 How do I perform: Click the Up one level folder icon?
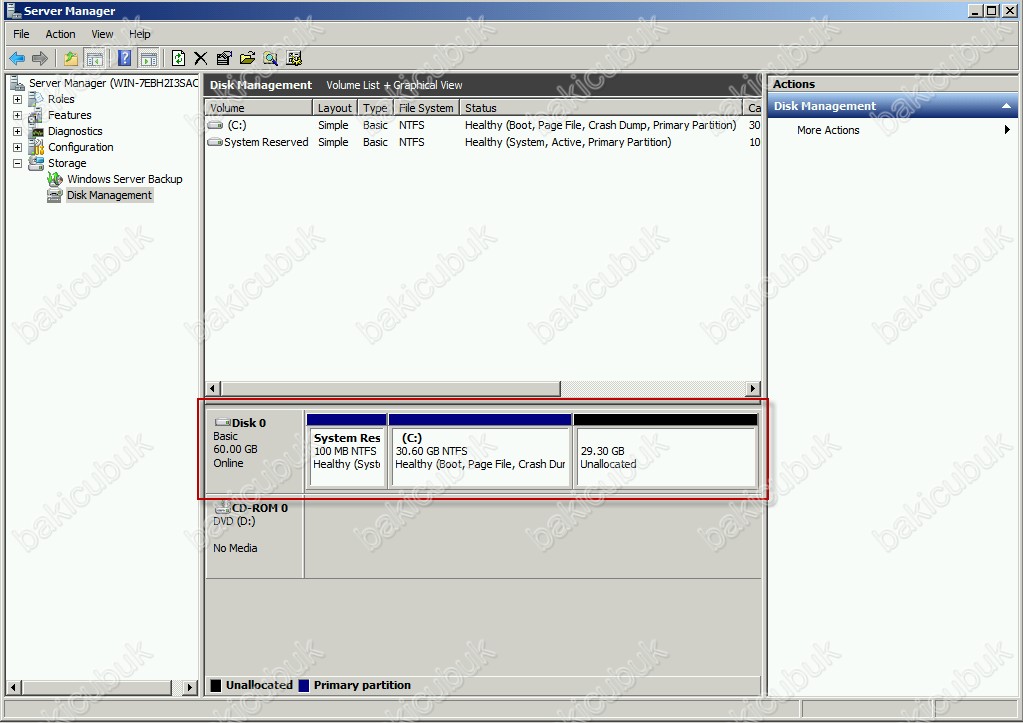coord(71,59)
